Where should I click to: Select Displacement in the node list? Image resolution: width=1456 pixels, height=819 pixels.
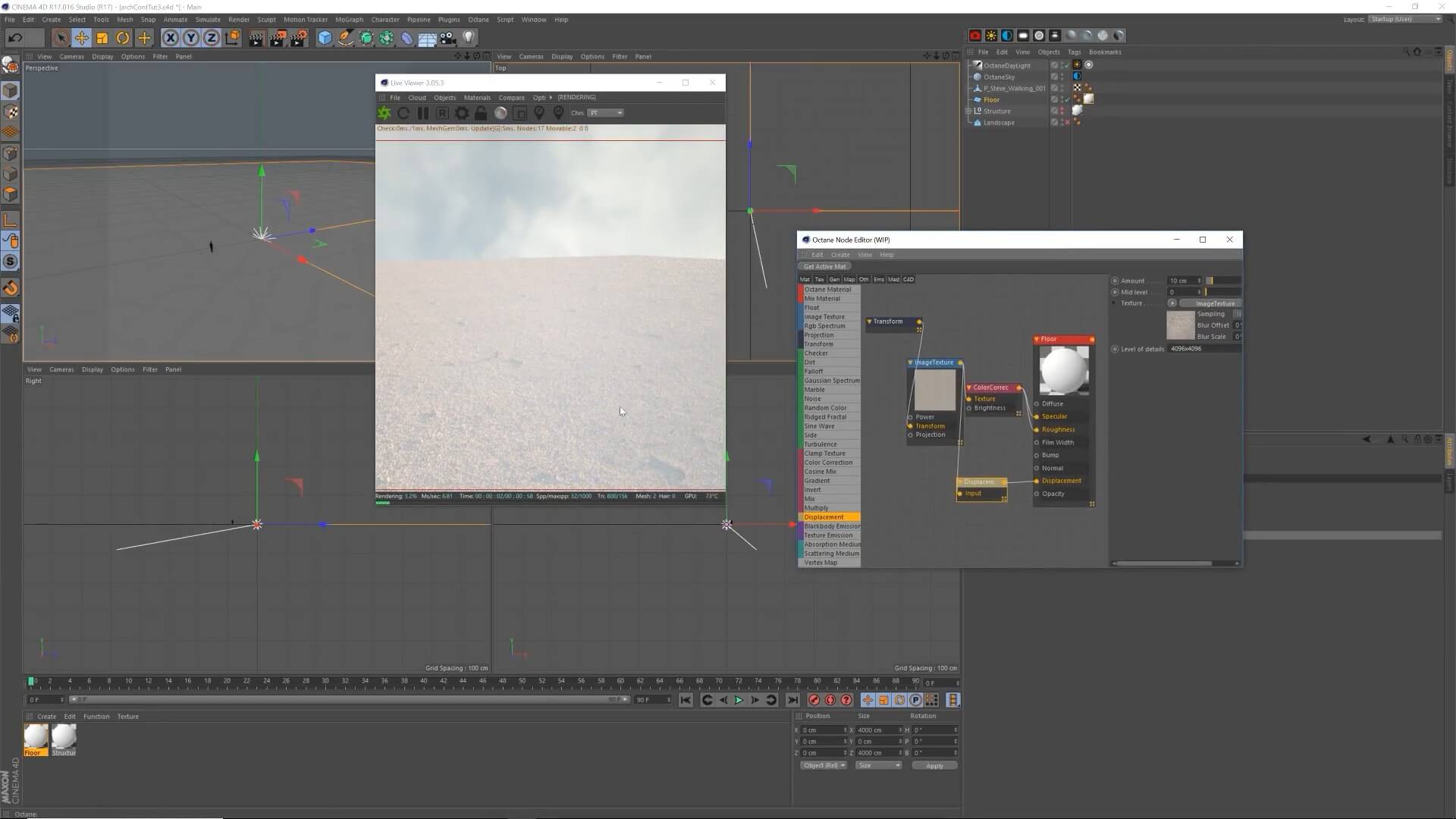tap(824, 517)
